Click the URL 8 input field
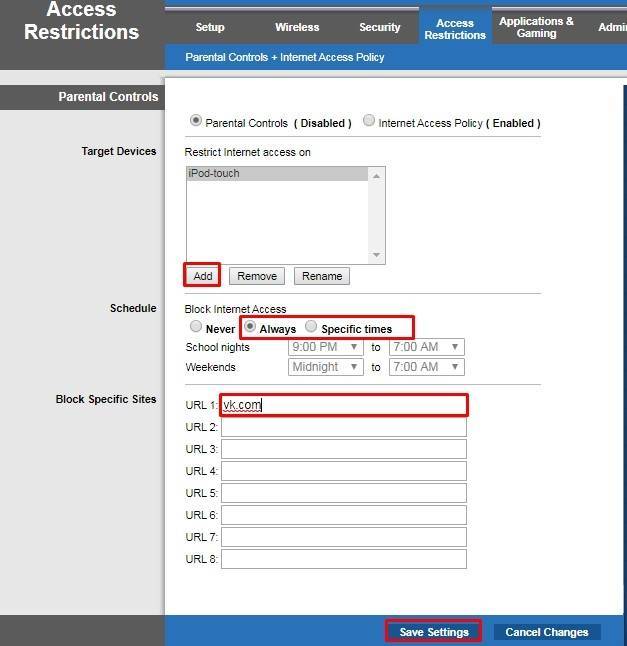The image size is (627, 646). pos(344,559)
